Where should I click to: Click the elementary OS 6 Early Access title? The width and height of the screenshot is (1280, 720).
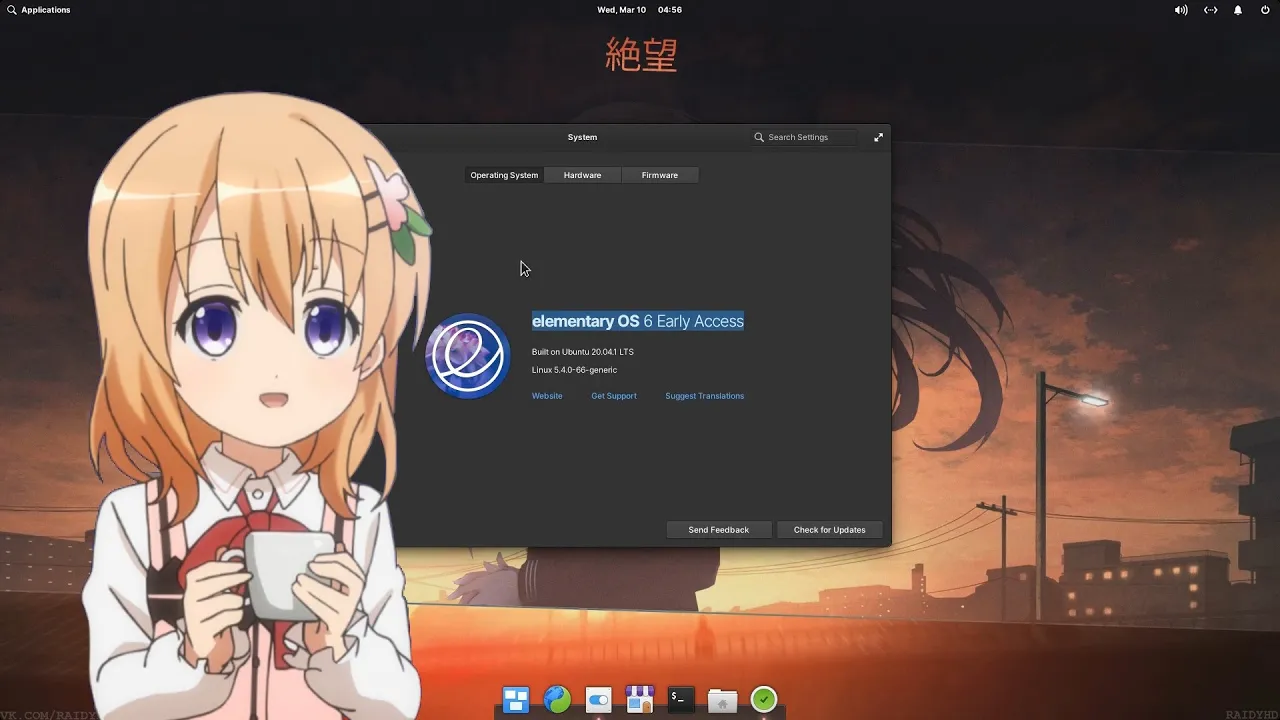pyautogui.click(x=638, y=321)
